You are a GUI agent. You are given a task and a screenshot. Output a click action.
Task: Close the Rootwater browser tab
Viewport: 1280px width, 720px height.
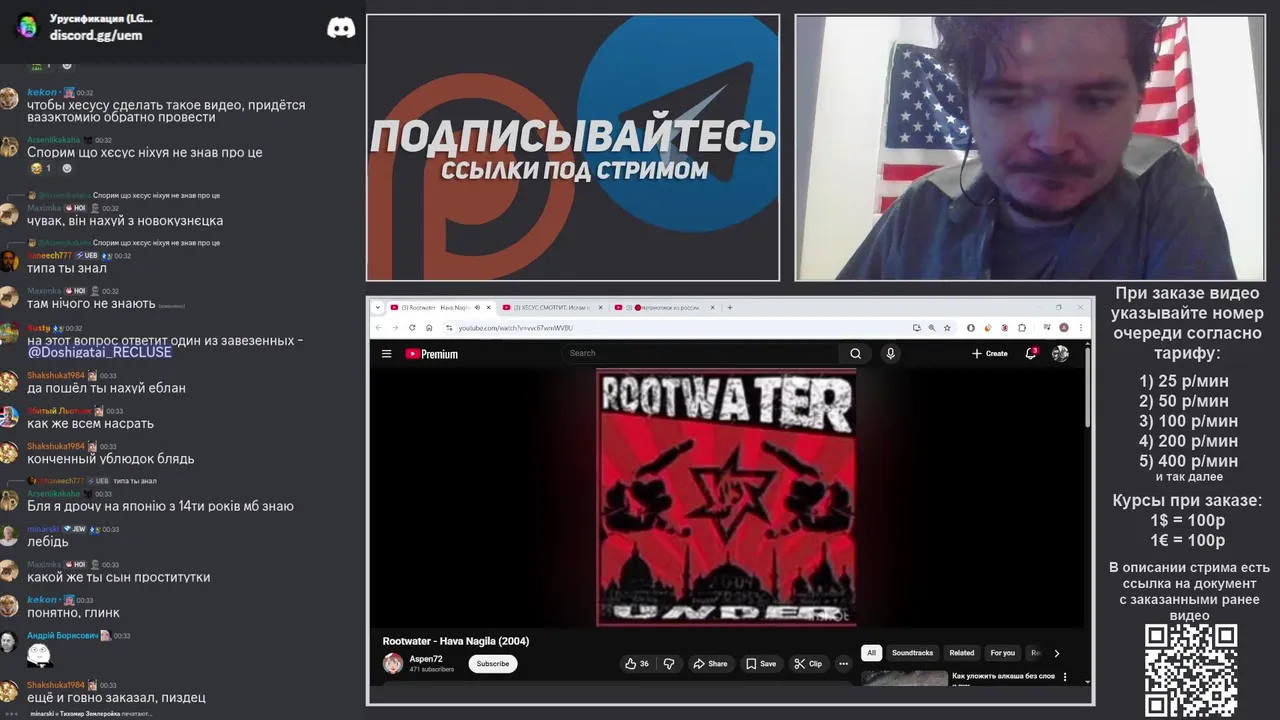click(x=488, y=307)
